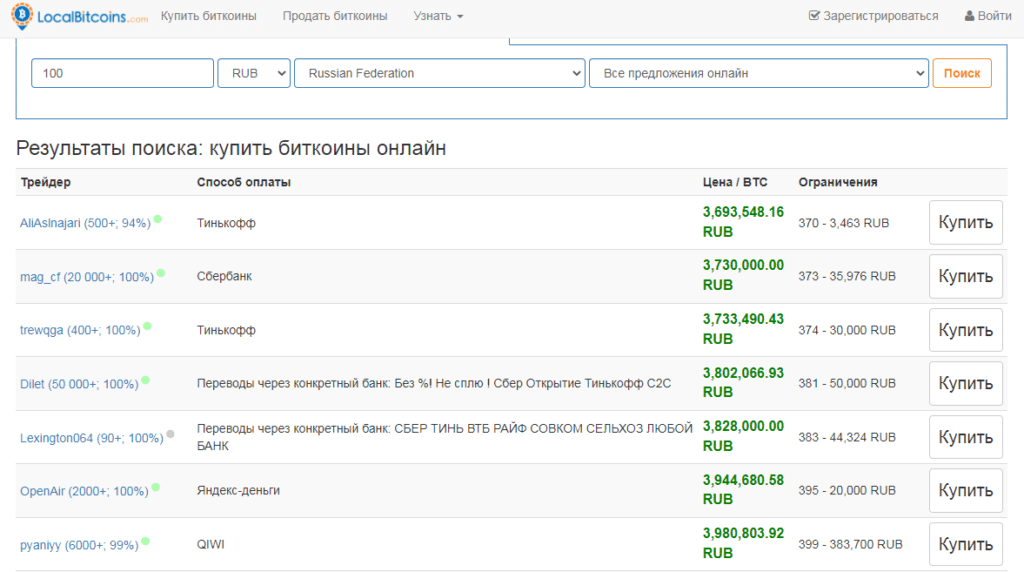Click the gray offline status dot beside Lexington064

click(x=170, y=434)
